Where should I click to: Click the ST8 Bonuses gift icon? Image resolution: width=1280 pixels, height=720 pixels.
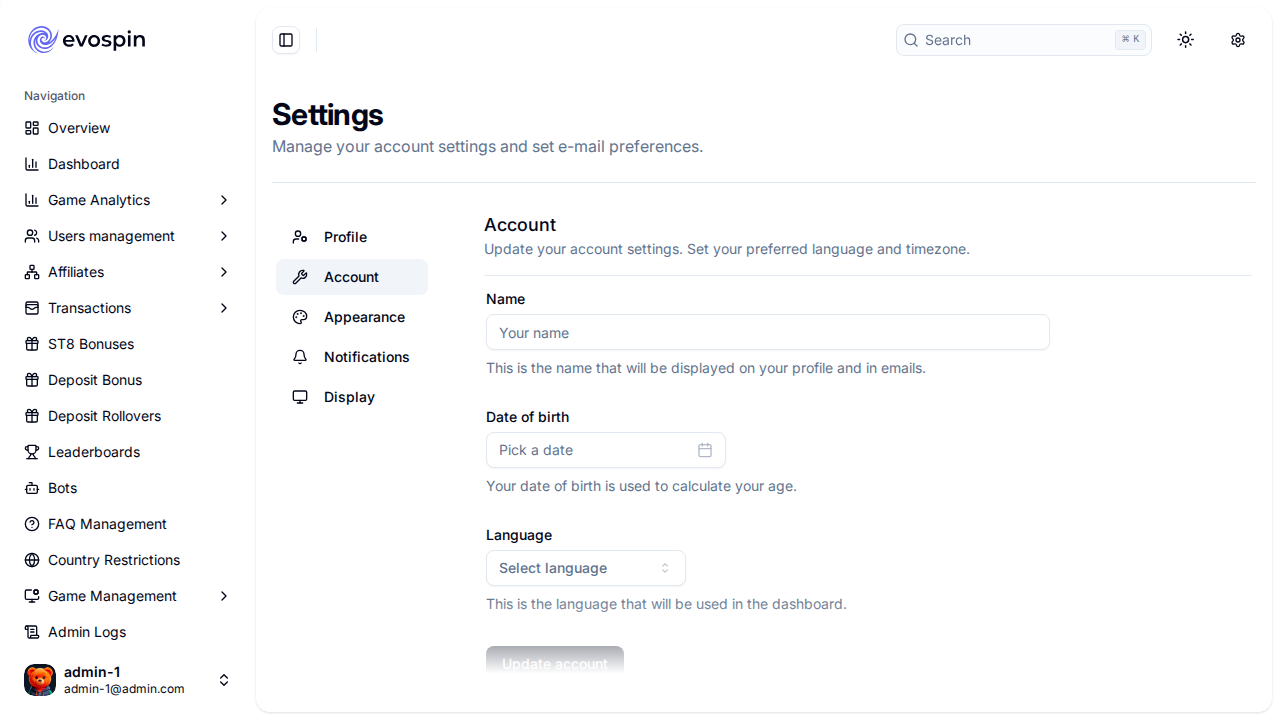point(32,344)
